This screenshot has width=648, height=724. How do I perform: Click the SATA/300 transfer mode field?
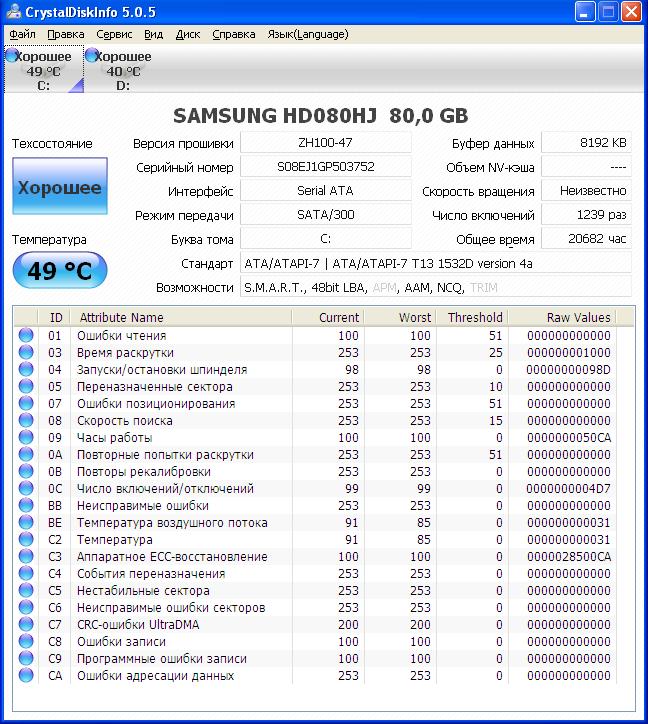pyautogui.click(x=326, y=215)
